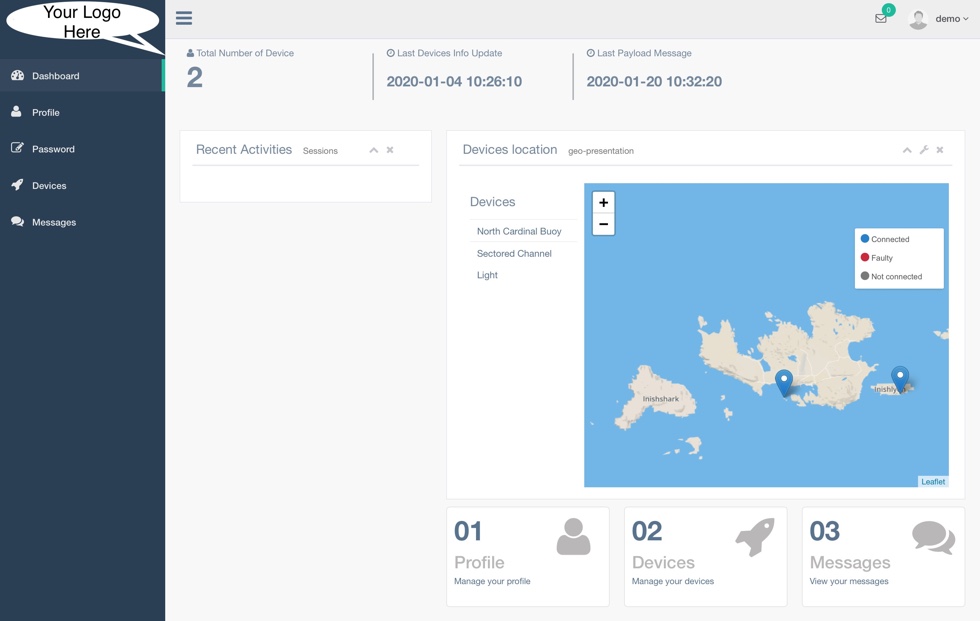Select North Cardinal Buoy device
Image resolution: width=980 pixels, height=621 pixels.
point(519,231)
